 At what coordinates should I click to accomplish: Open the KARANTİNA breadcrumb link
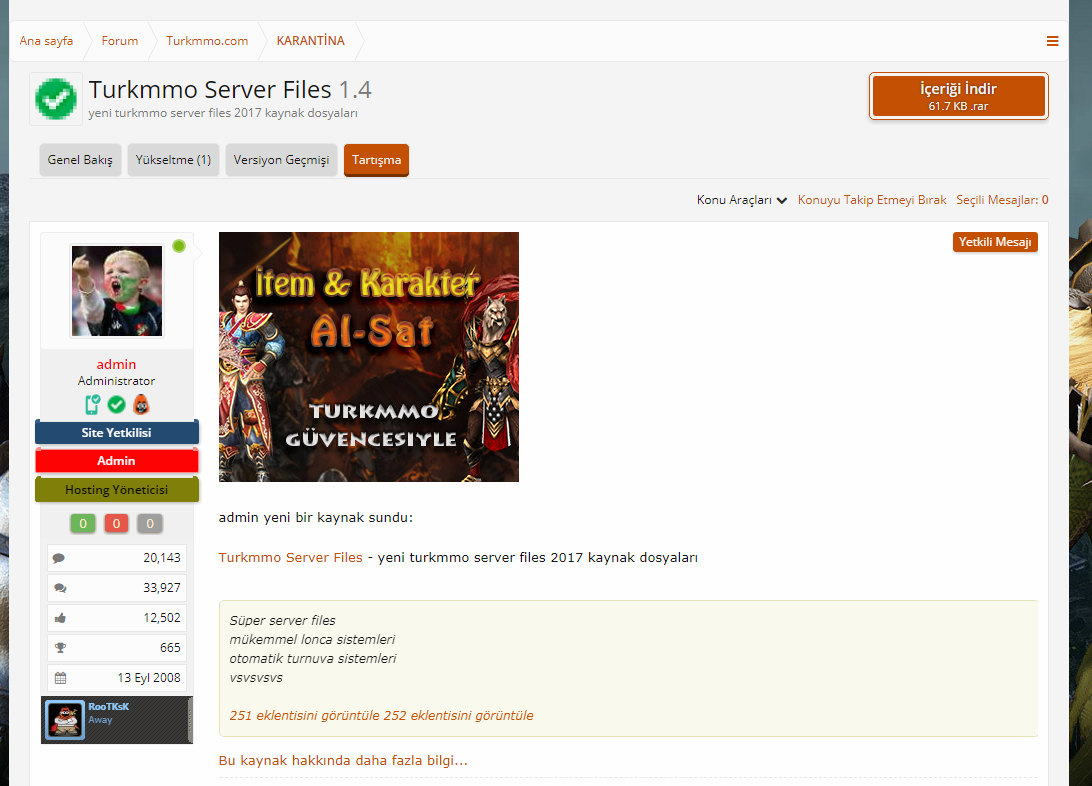click(x=311, y=41)
